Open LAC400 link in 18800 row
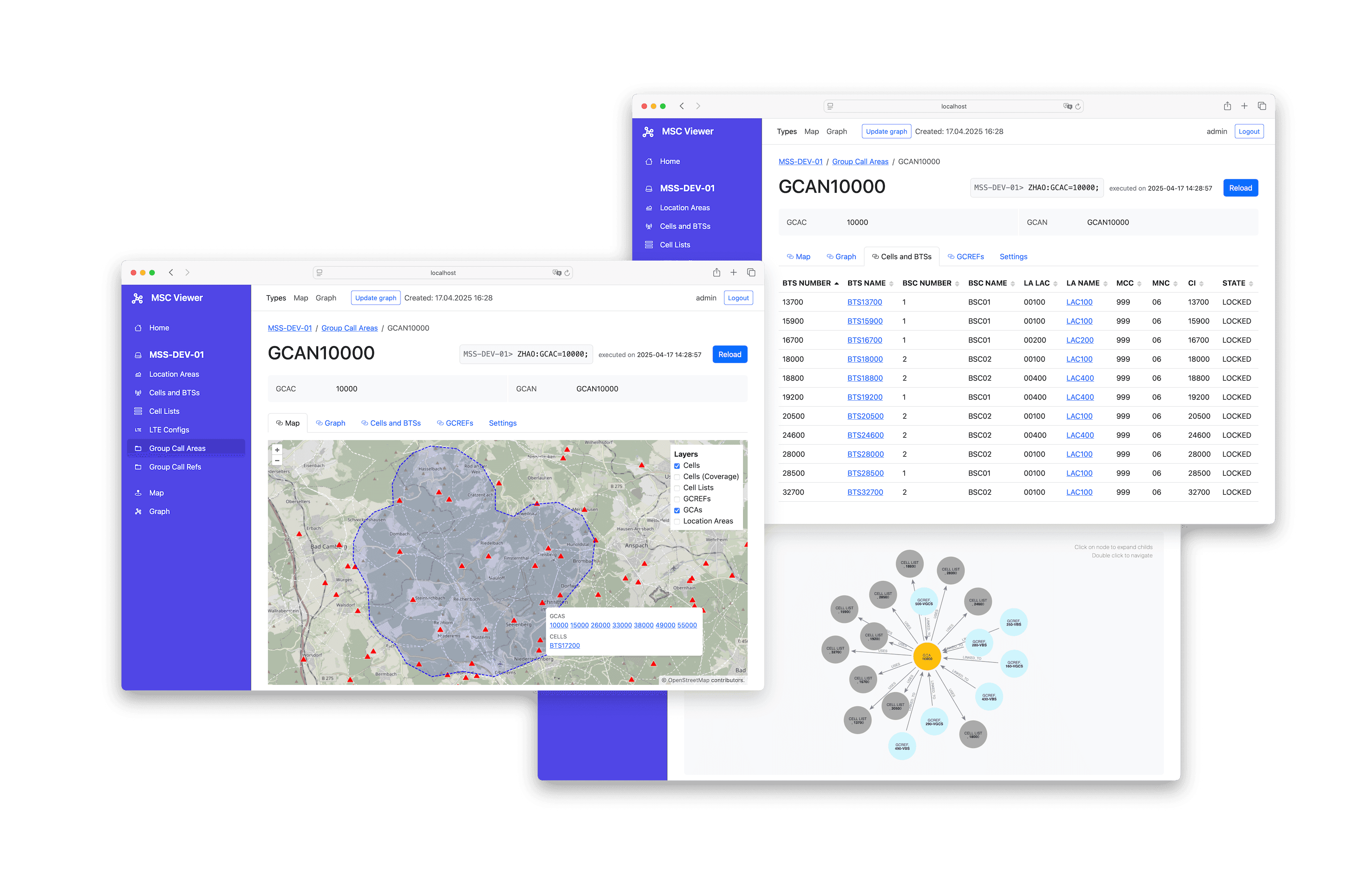 (x=1080, y=378)
